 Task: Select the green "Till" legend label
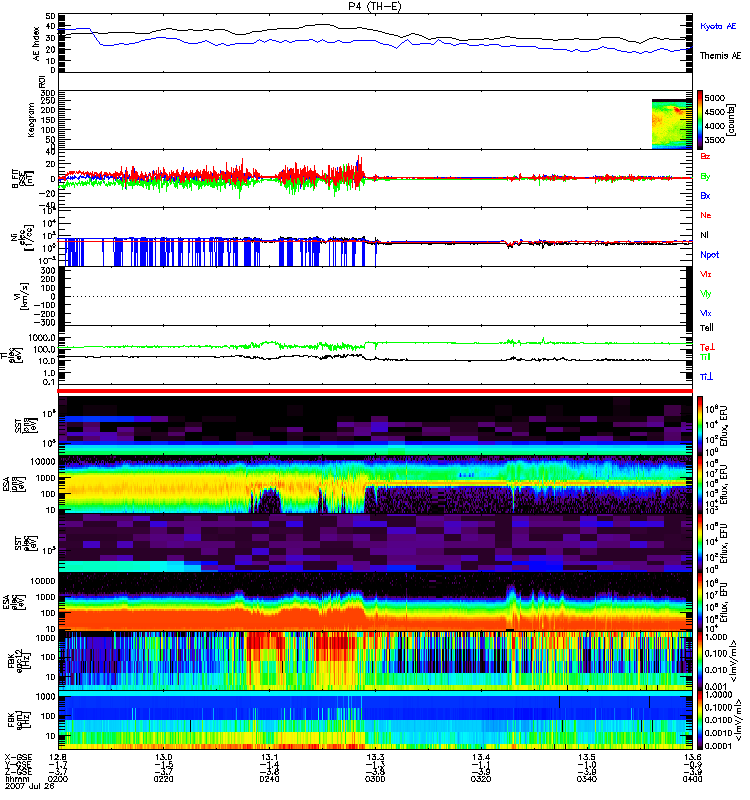click(705, 357)
